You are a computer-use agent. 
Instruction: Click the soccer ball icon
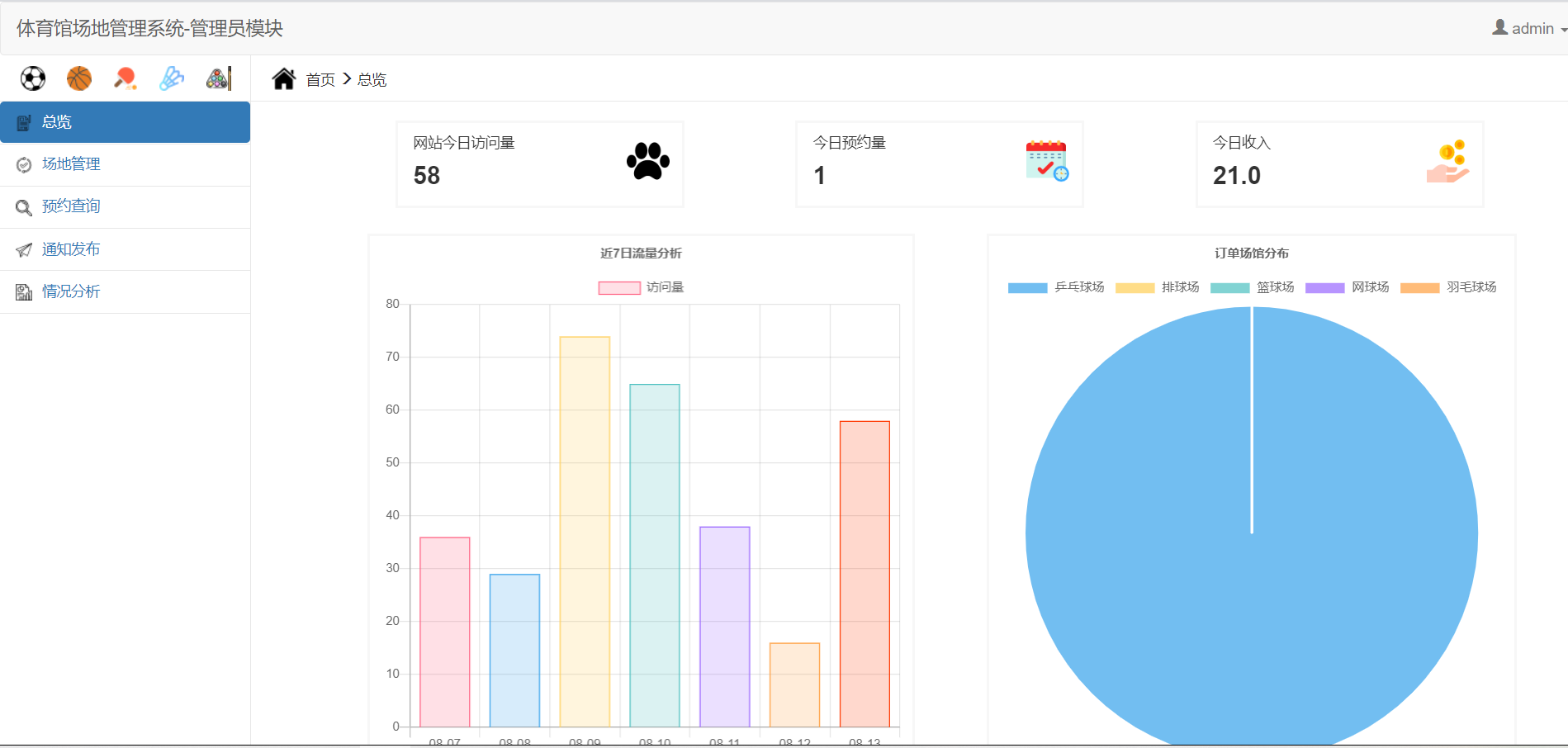click(x=33, y=78)
